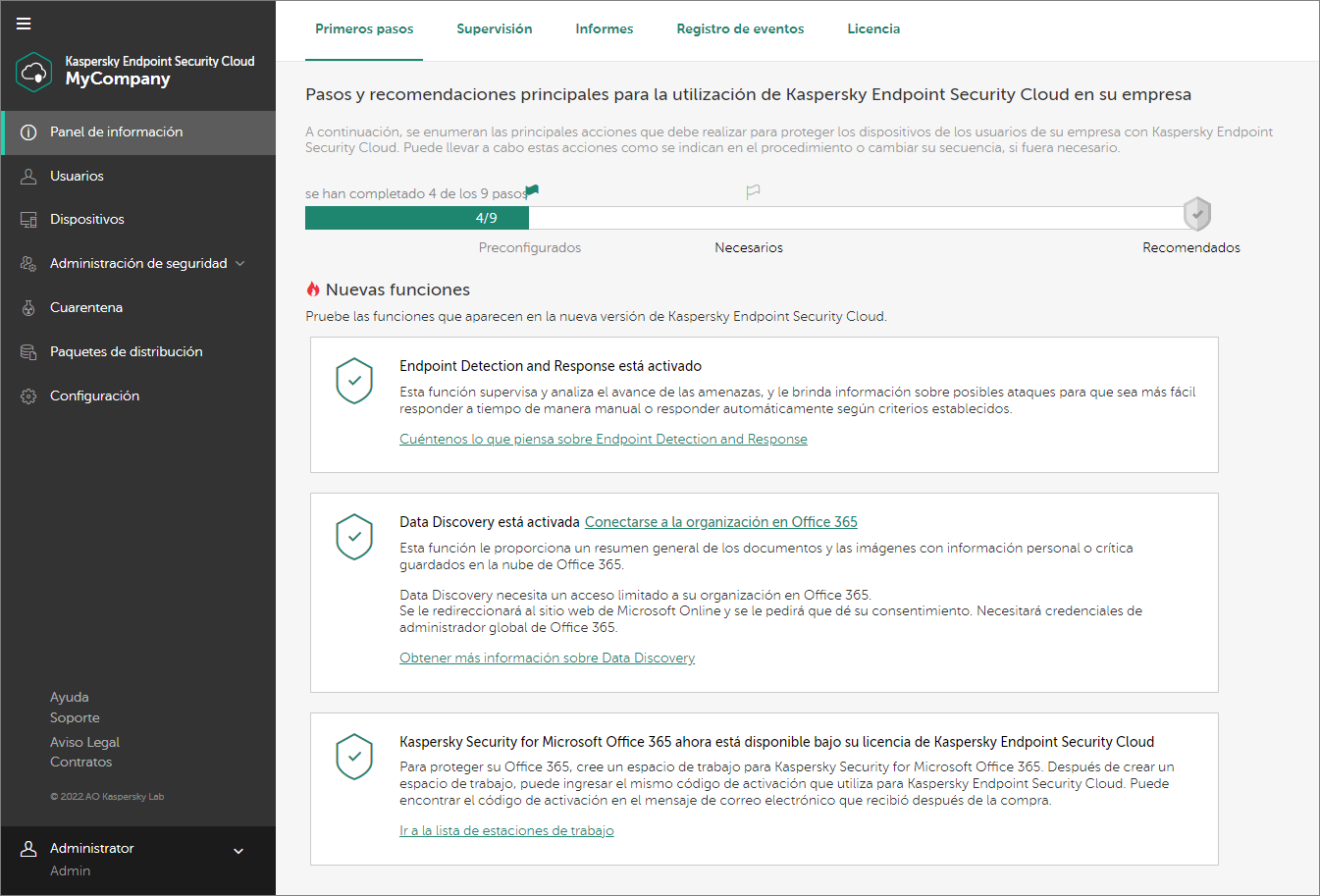
Task: Expand the Administrator account dropdown arrow
Action: coord(238,851)
